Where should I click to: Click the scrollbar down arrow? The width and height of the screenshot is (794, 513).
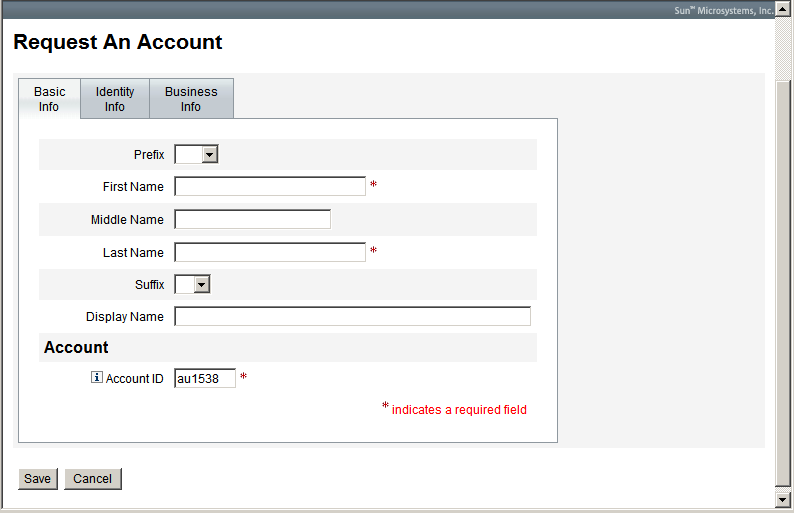coord(784,498)
